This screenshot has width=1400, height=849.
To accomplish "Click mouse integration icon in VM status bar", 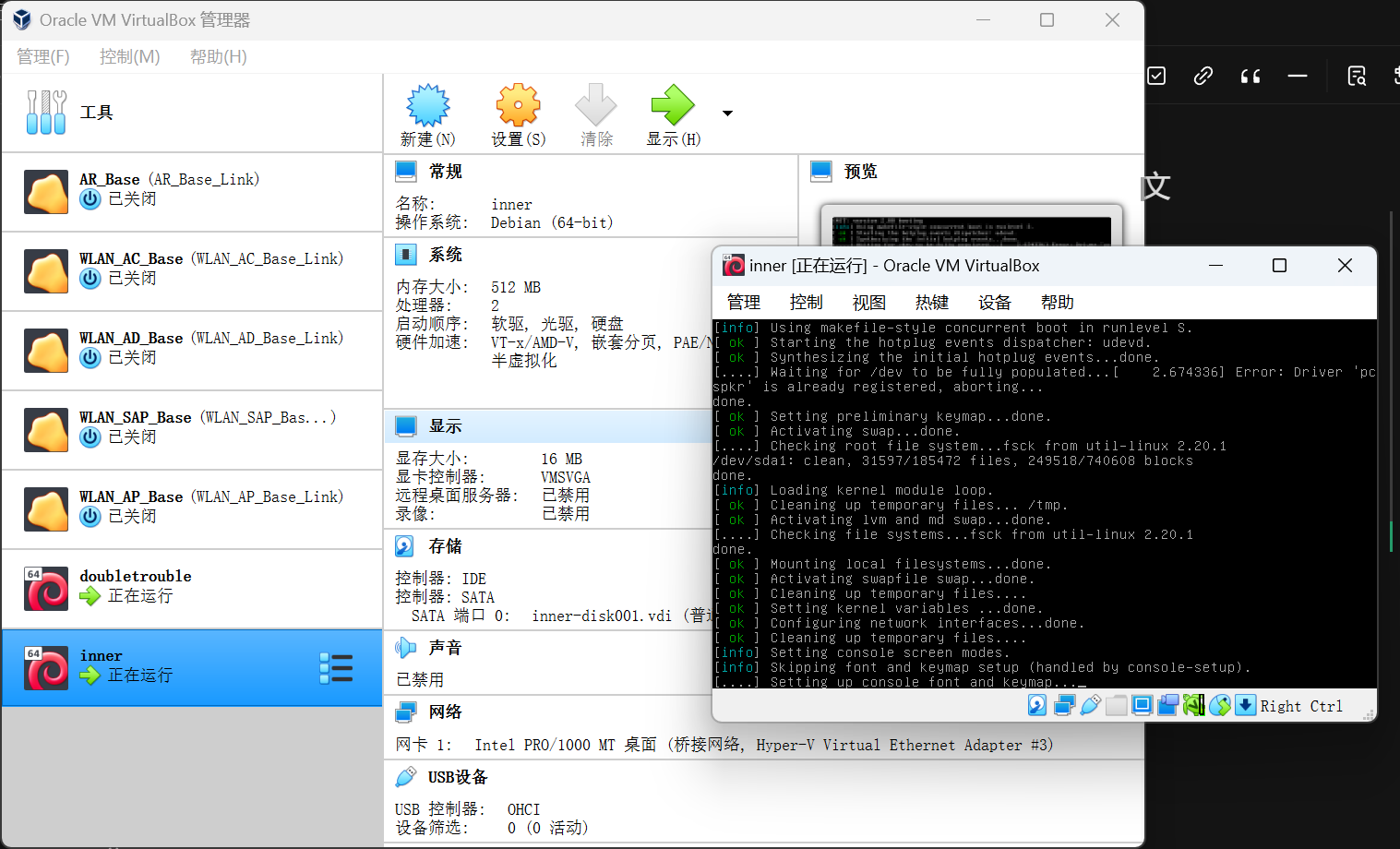I will pyautogui.click(x=1220, y=705).
